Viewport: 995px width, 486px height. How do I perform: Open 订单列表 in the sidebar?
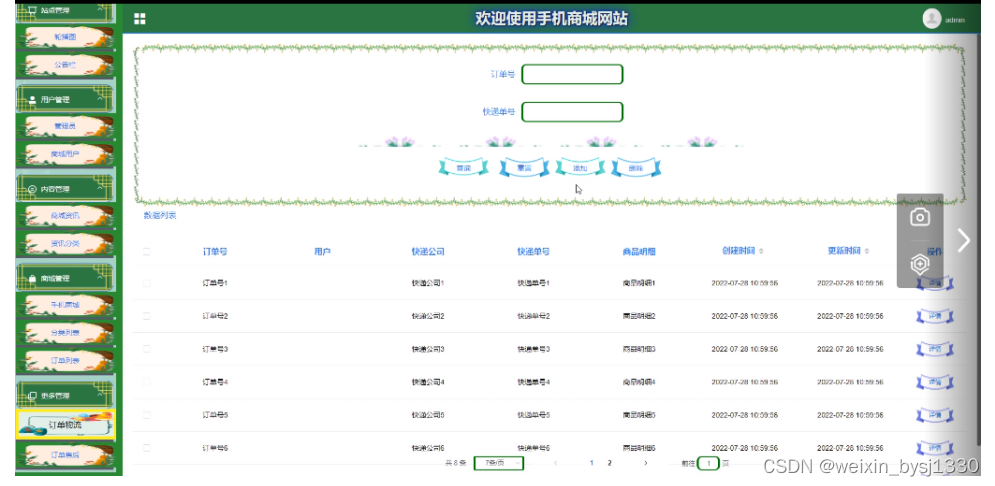tap(65, 360)
